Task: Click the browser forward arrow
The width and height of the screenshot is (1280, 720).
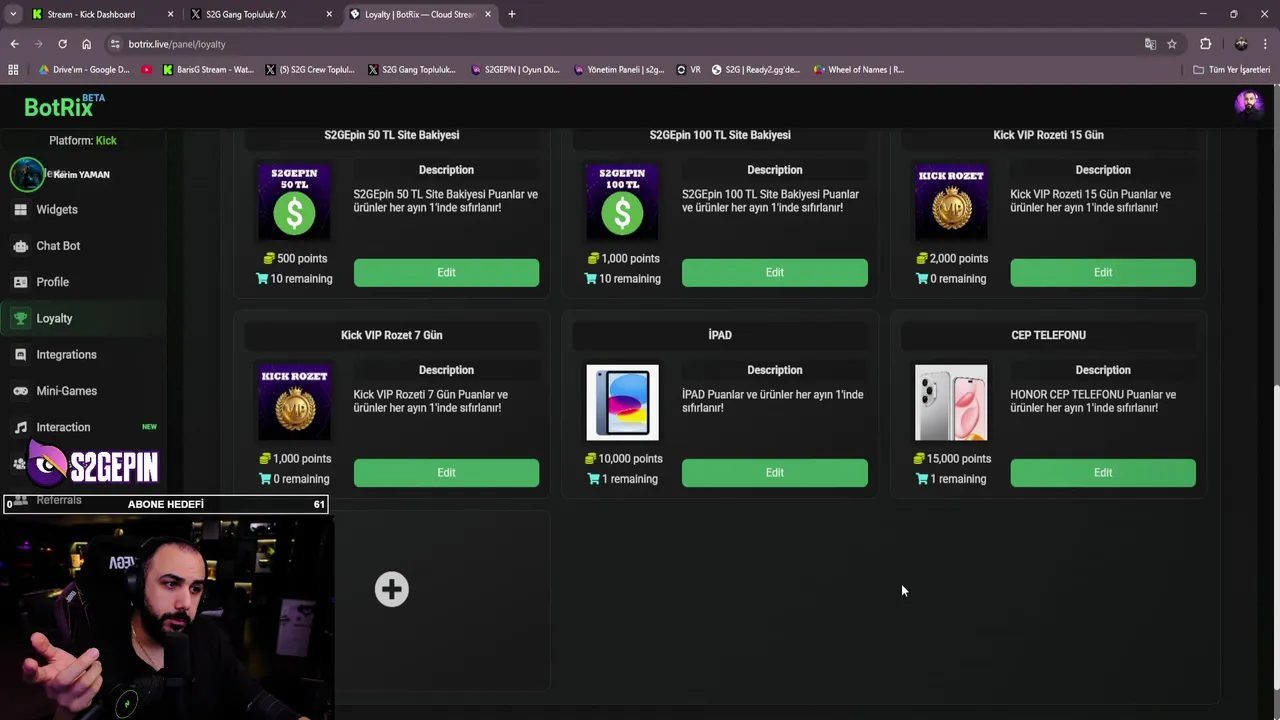Action: pos(38,44)
